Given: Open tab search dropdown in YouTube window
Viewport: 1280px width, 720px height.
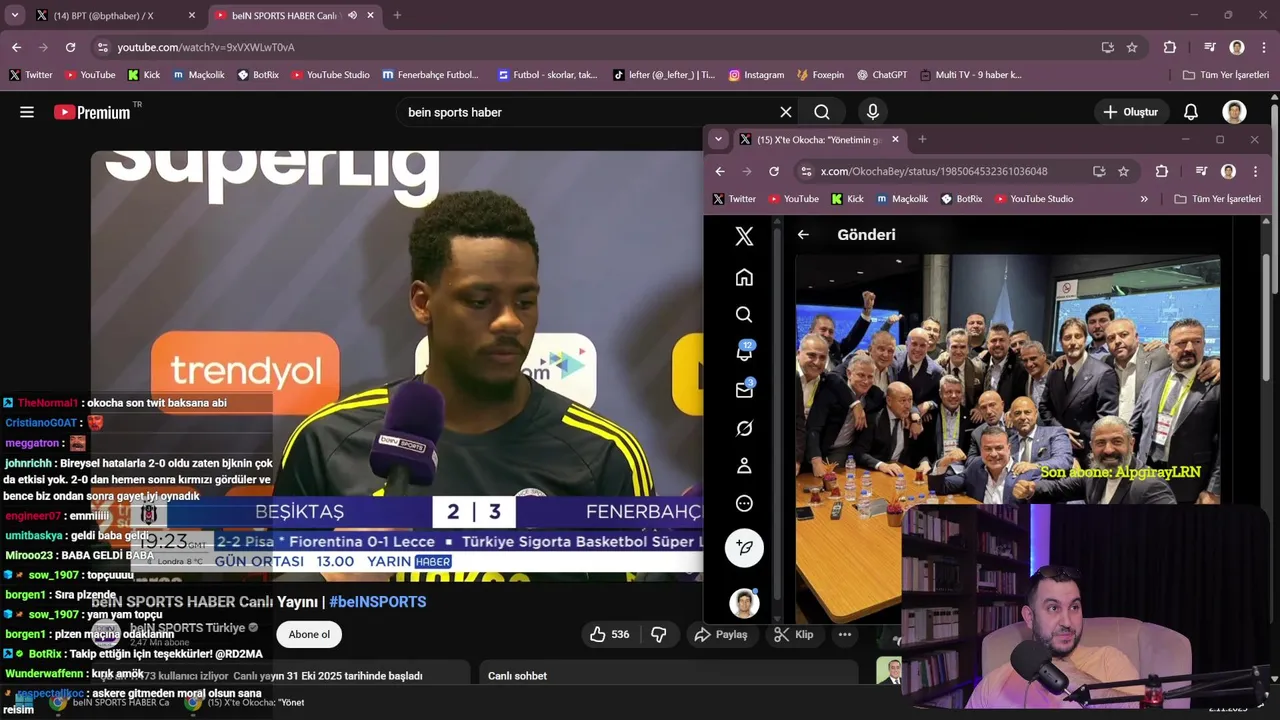Looking at the screenshot, I should [x=14, y=15].
